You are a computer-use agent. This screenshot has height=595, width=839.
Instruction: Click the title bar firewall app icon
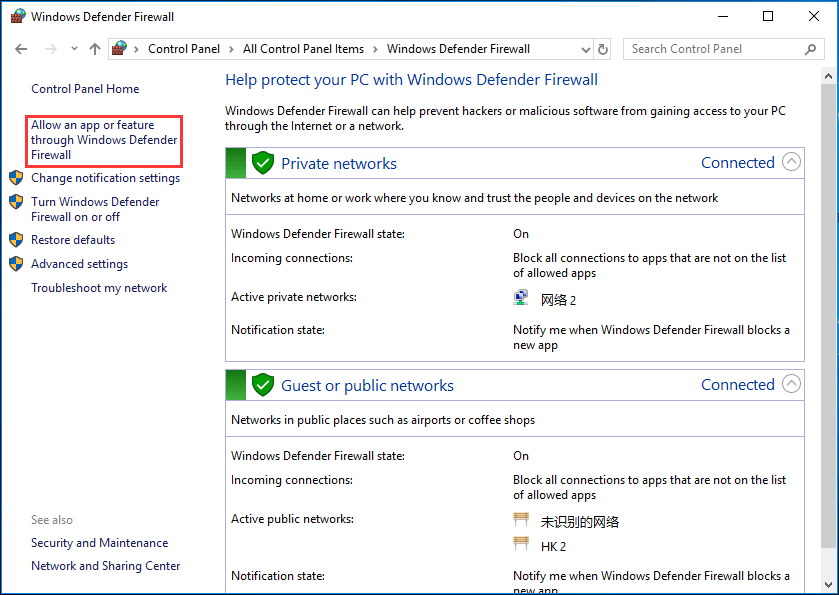point(18,16)
